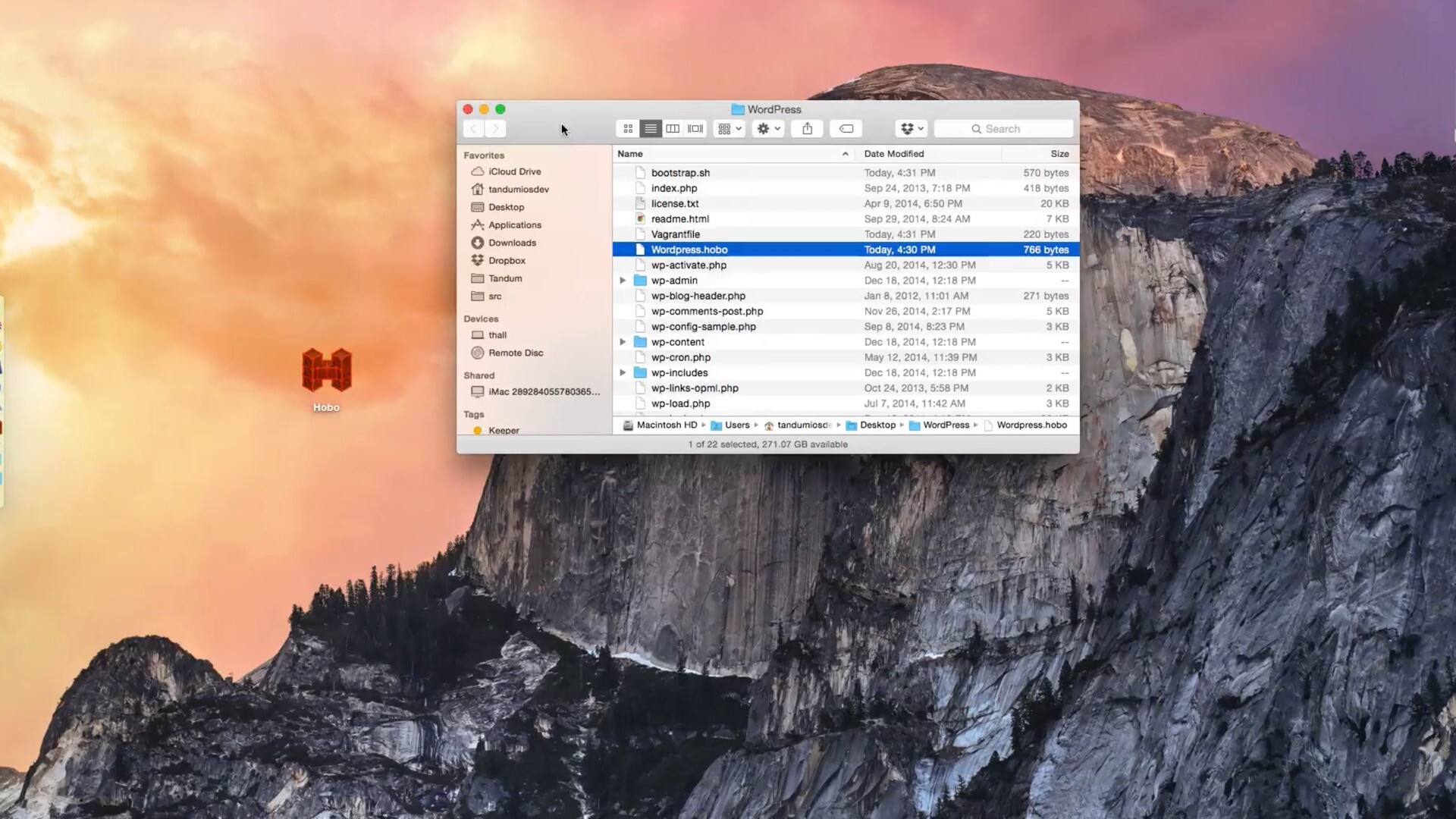Image resolution: width=1456 pixels, height=819 pixels.
Task: Go forward with the Finder forward arrow
Action: (x=496, y=129)
